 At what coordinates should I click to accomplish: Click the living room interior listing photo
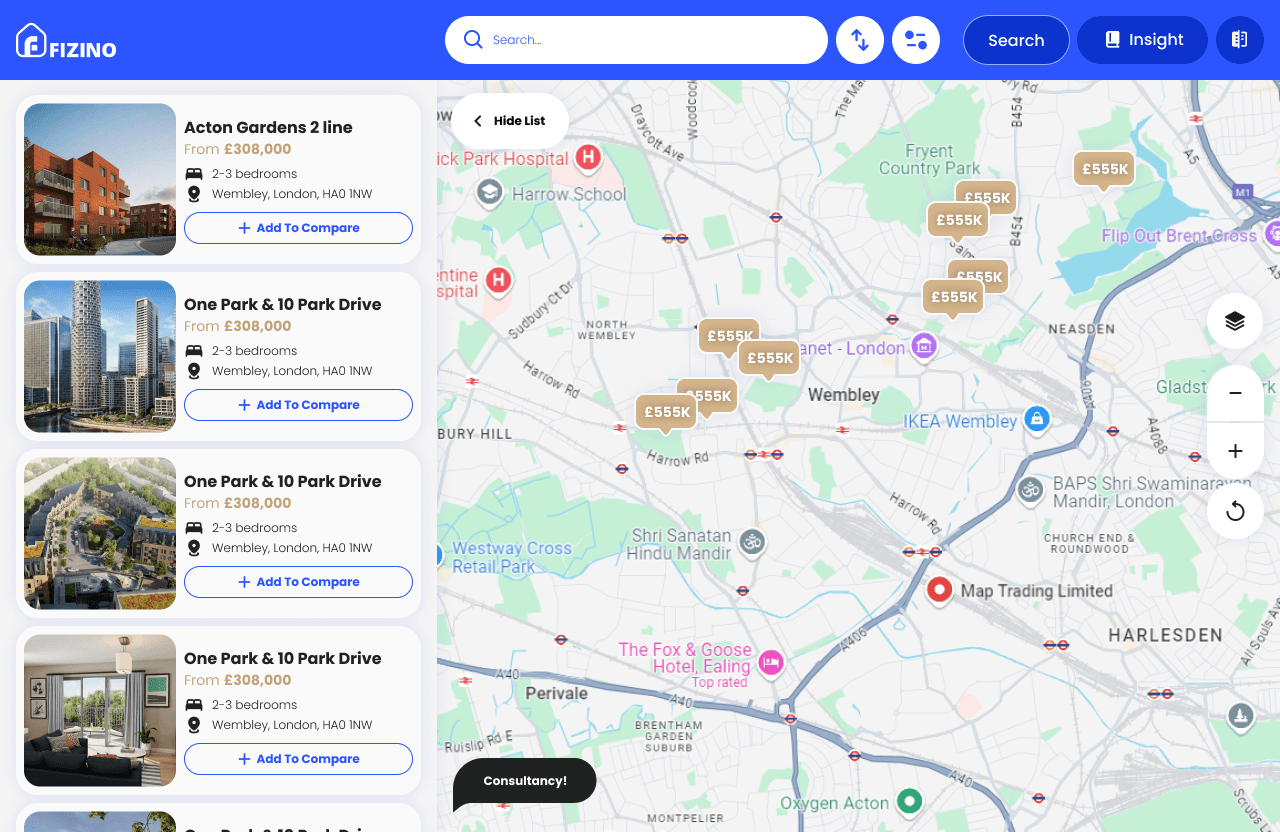point(100,710)
